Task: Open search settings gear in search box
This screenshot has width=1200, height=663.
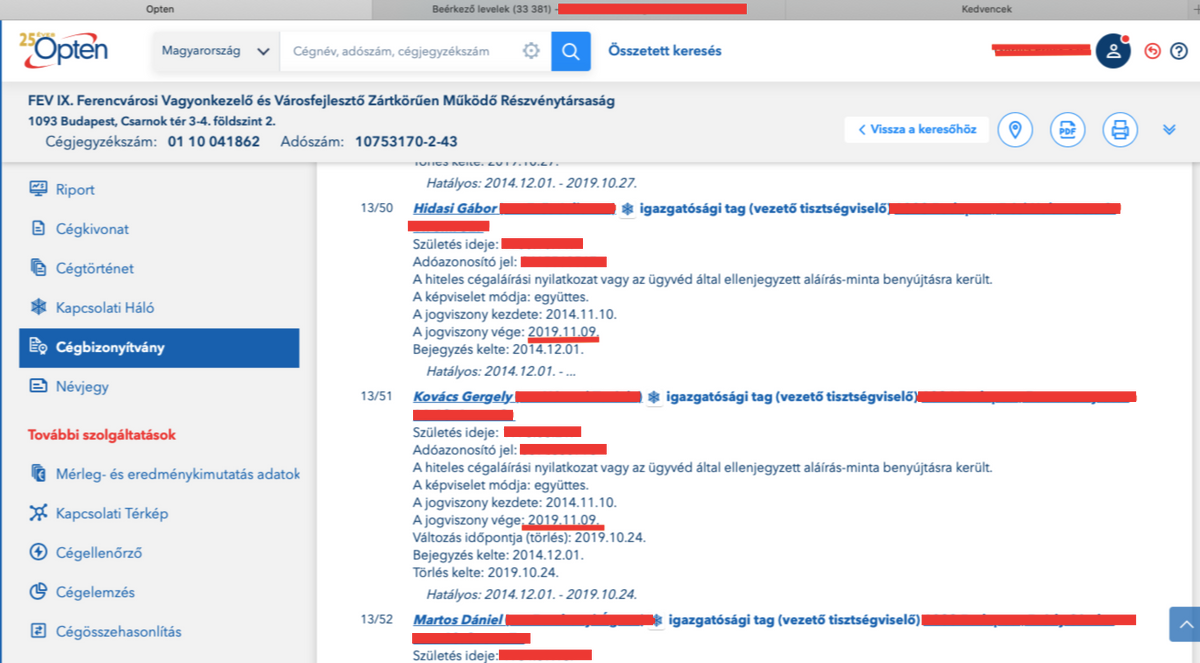Action: (531, 51)
